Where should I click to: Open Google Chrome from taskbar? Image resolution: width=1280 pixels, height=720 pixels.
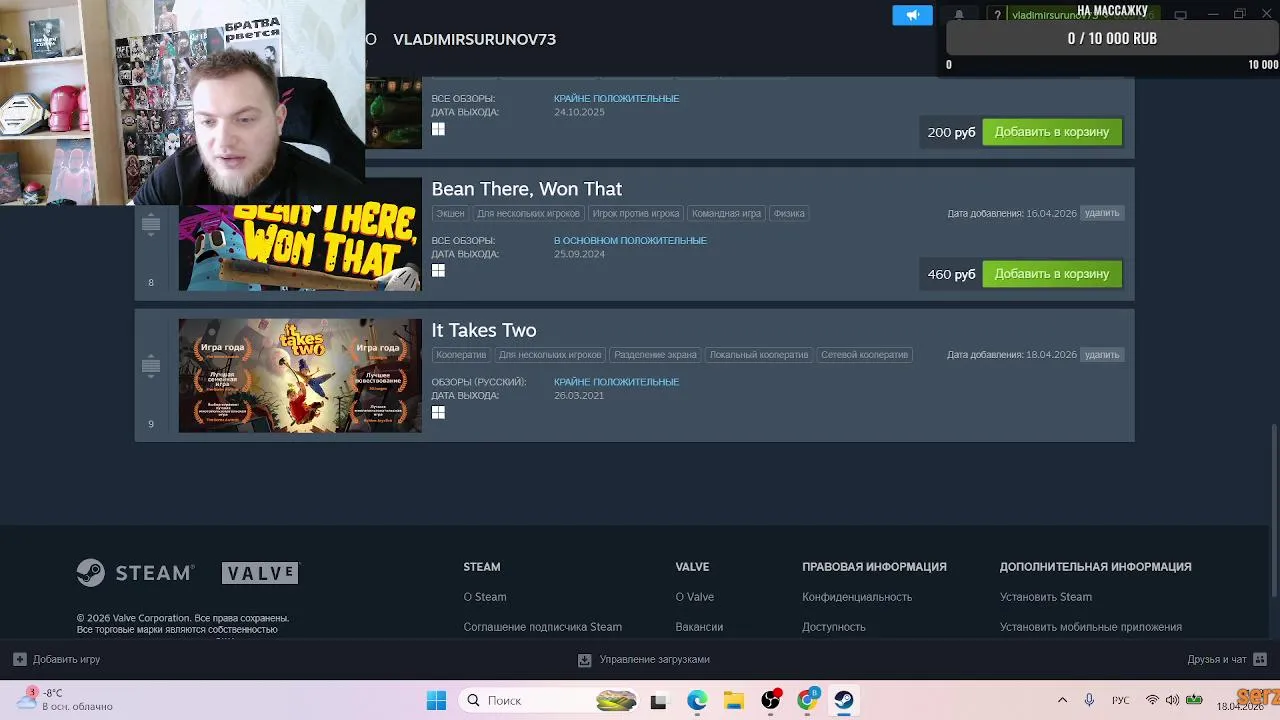[x=807, y=701]
